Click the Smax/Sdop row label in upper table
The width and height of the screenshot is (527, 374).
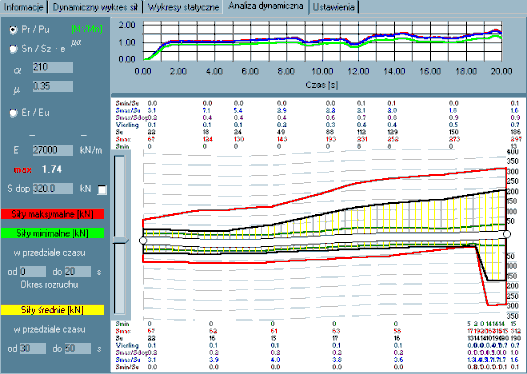tap(131, 118)
